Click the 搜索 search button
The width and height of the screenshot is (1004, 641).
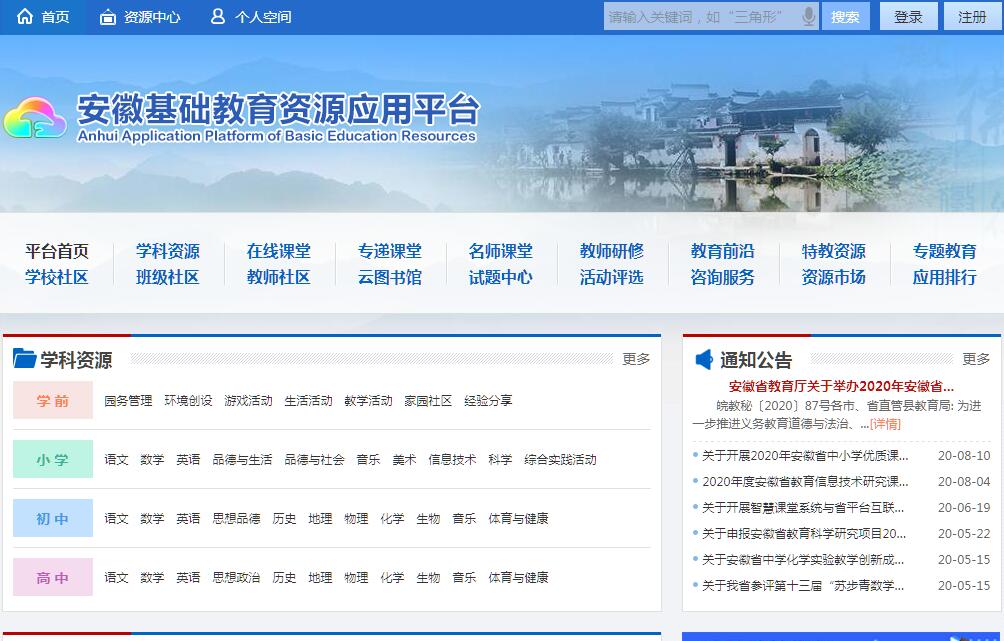[x=845, y=17]
